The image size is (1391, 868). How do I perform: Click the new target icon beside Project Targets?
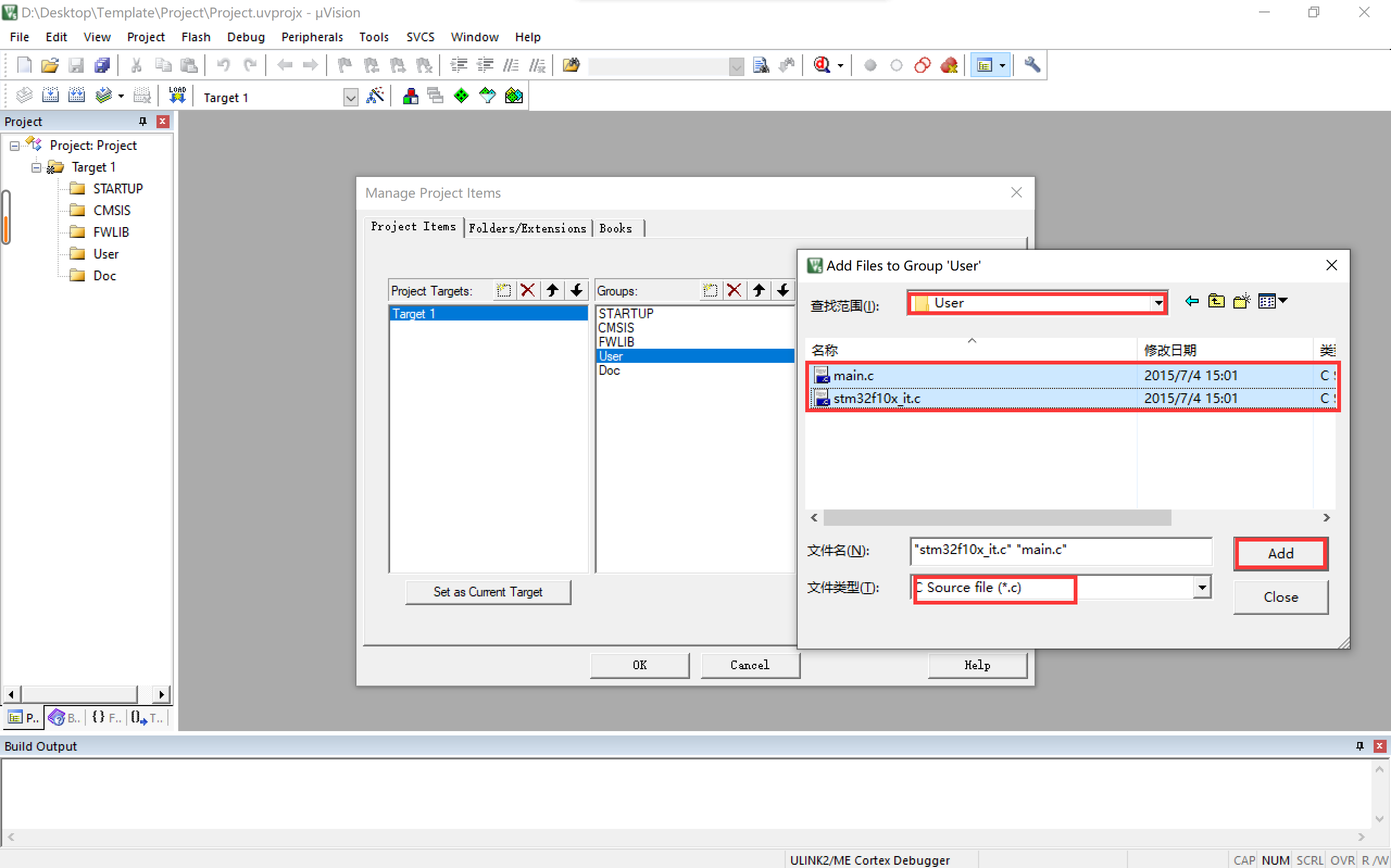[504, 291]
